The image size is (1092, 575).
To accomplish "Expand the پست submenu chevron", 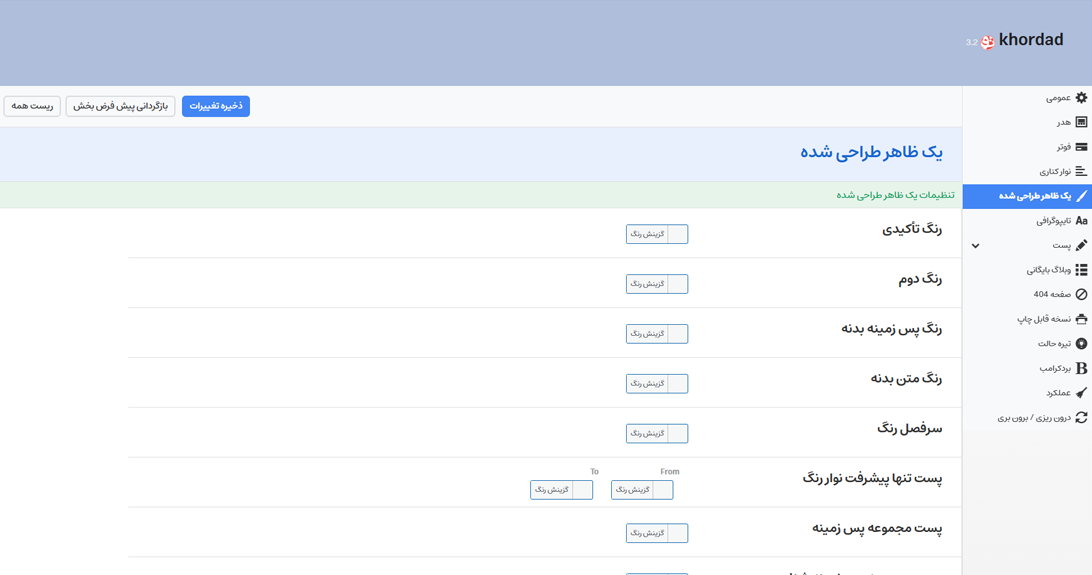I will click(x=976, y=246).
